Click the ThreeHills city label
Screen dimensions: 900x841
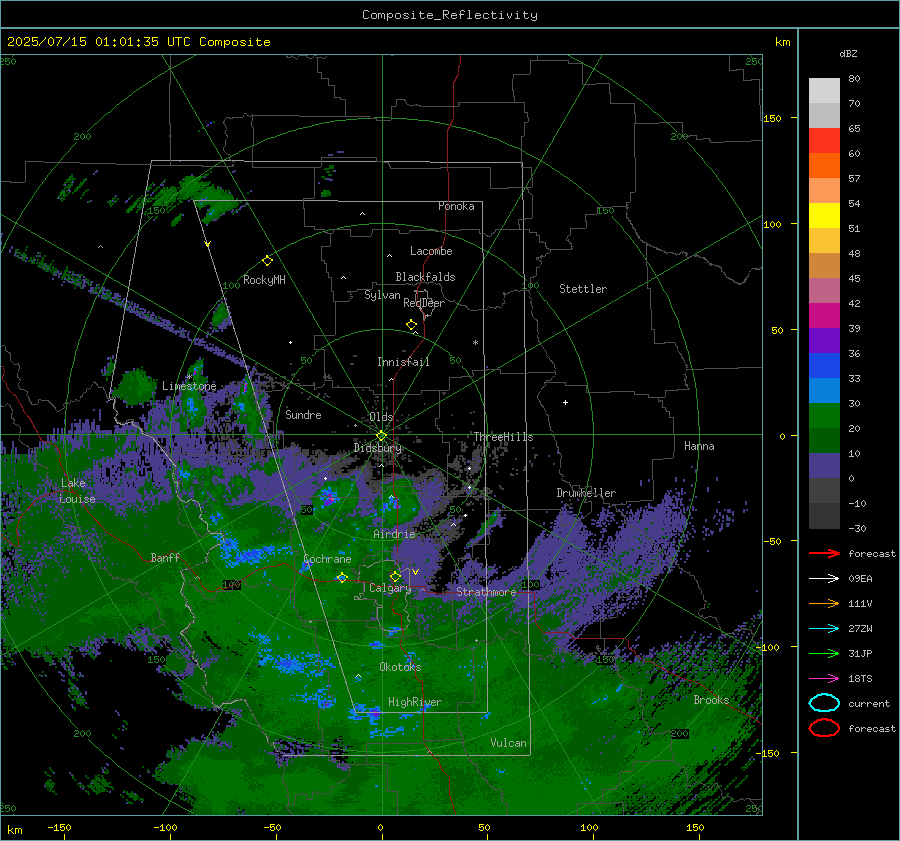(503, 437)
